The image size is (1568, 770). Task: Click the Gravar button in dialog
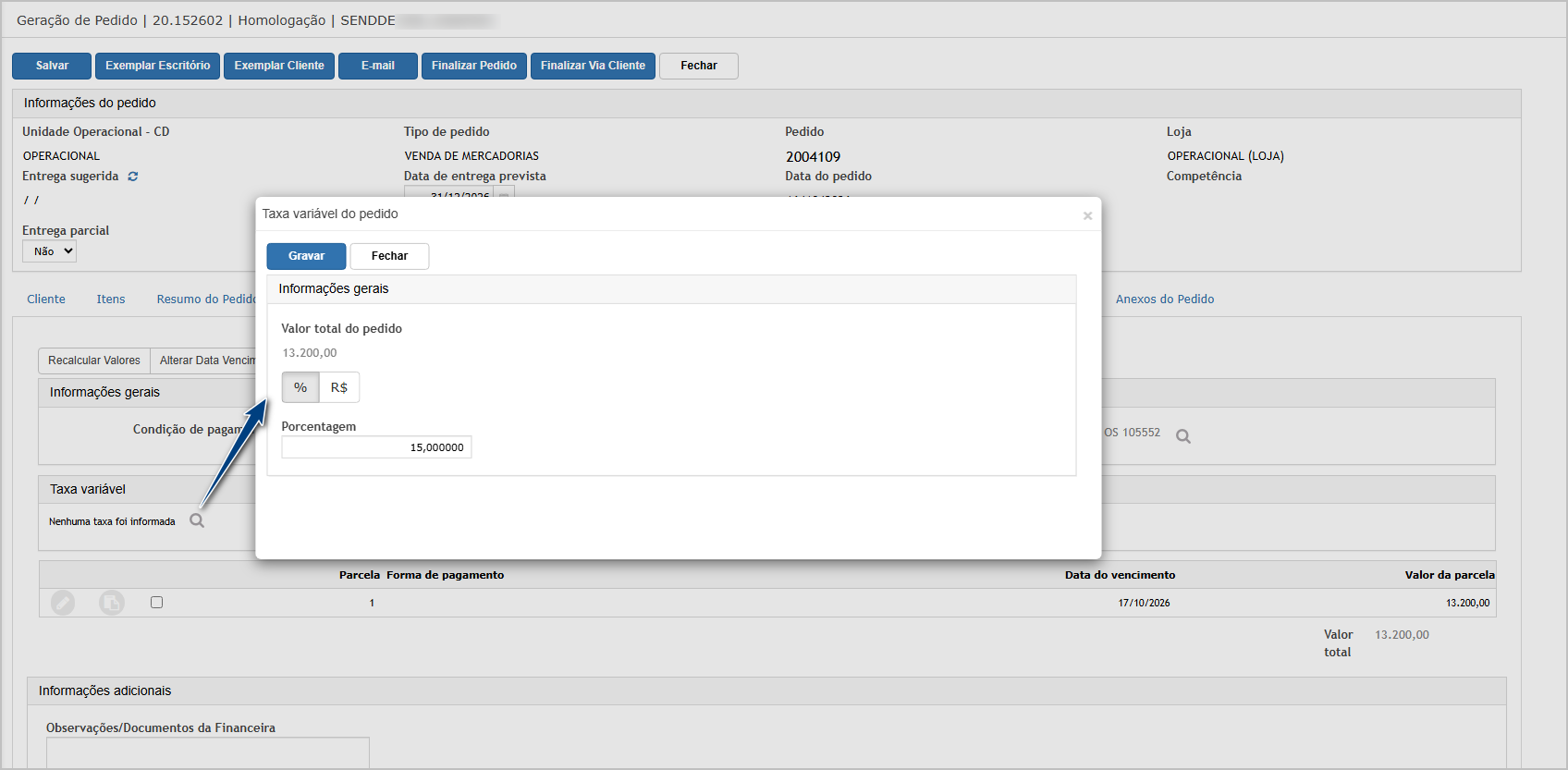[x=306, y=256]
